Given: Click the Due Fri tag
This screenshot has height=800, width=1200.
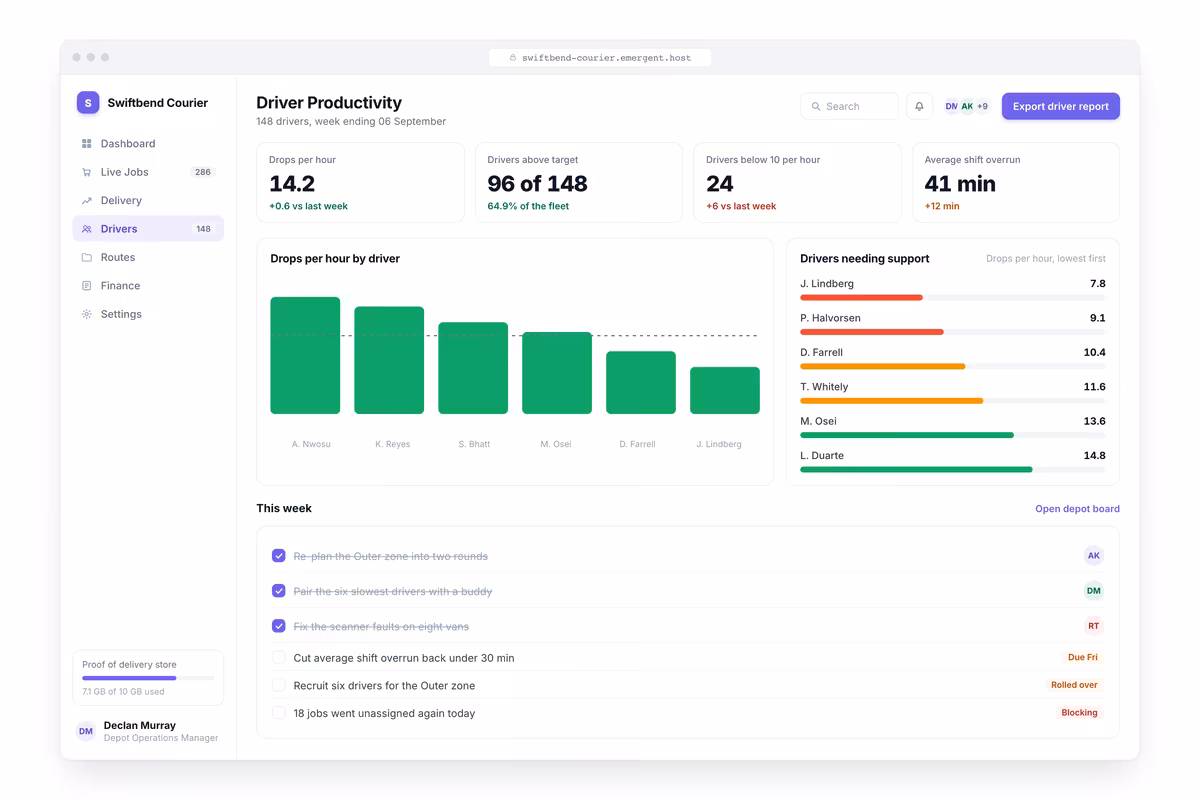Looking at the screenshot, I should [x=1083, y=658].
